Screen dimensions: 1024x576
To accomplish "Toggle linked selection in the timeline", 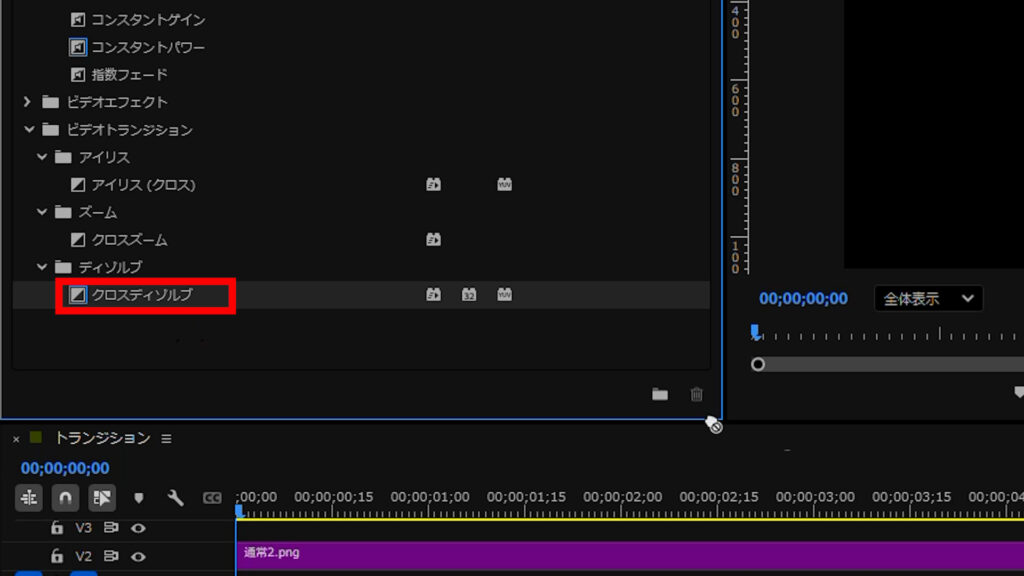I will point(102,497).
